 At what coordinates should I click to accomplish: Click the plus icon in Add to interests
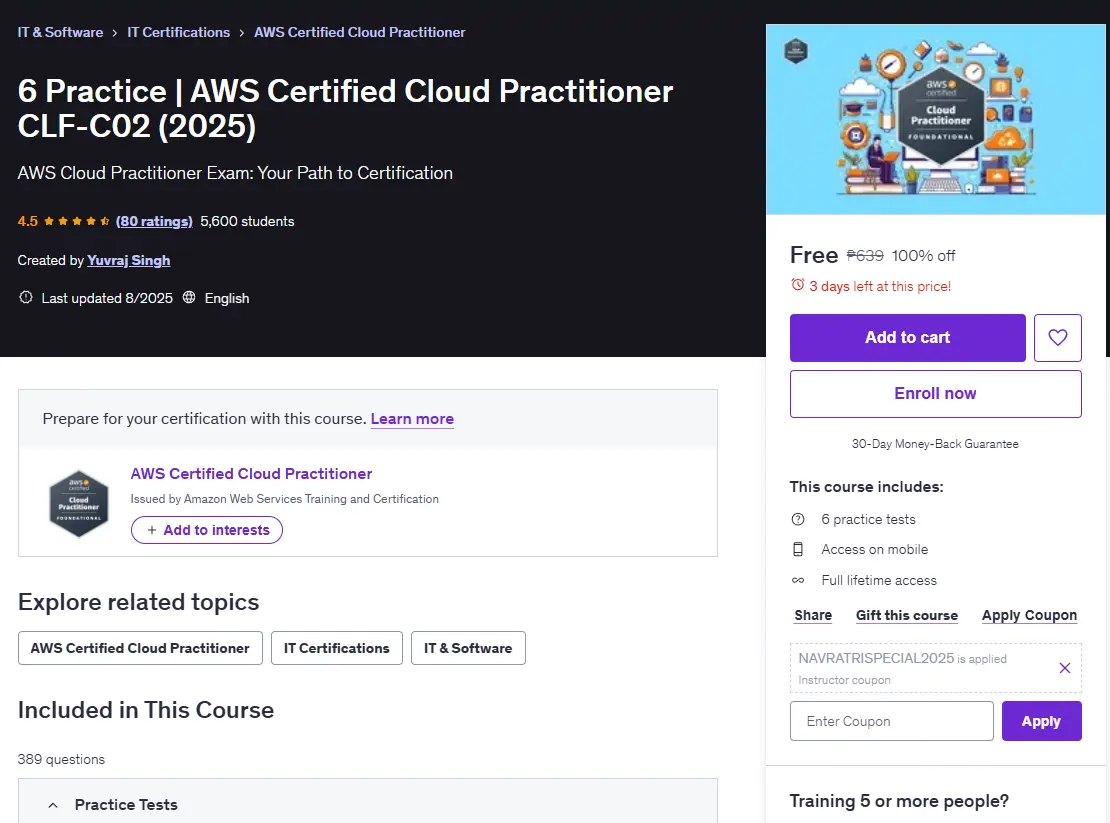pyautogui.click(x=151, y=530)
